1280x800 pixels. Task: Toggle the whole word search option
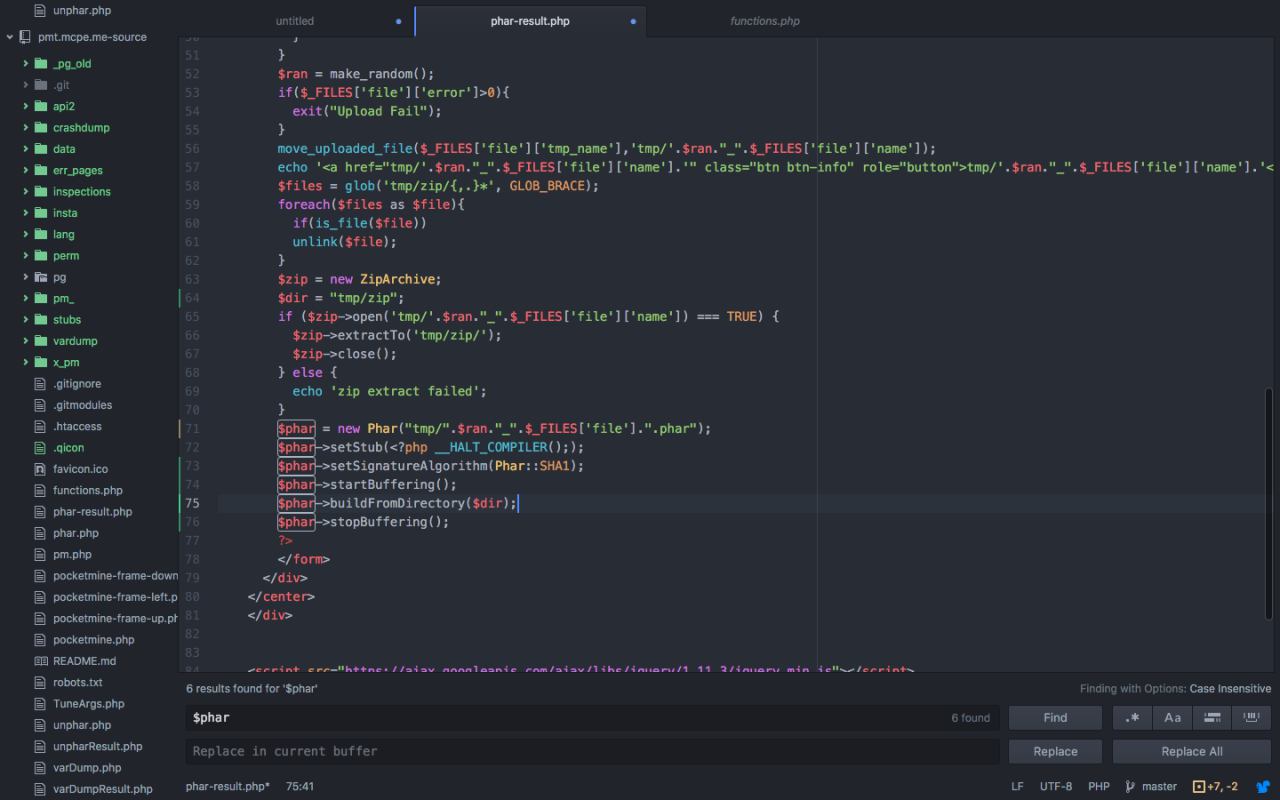pyautogui.click(x=1251, y=717)
